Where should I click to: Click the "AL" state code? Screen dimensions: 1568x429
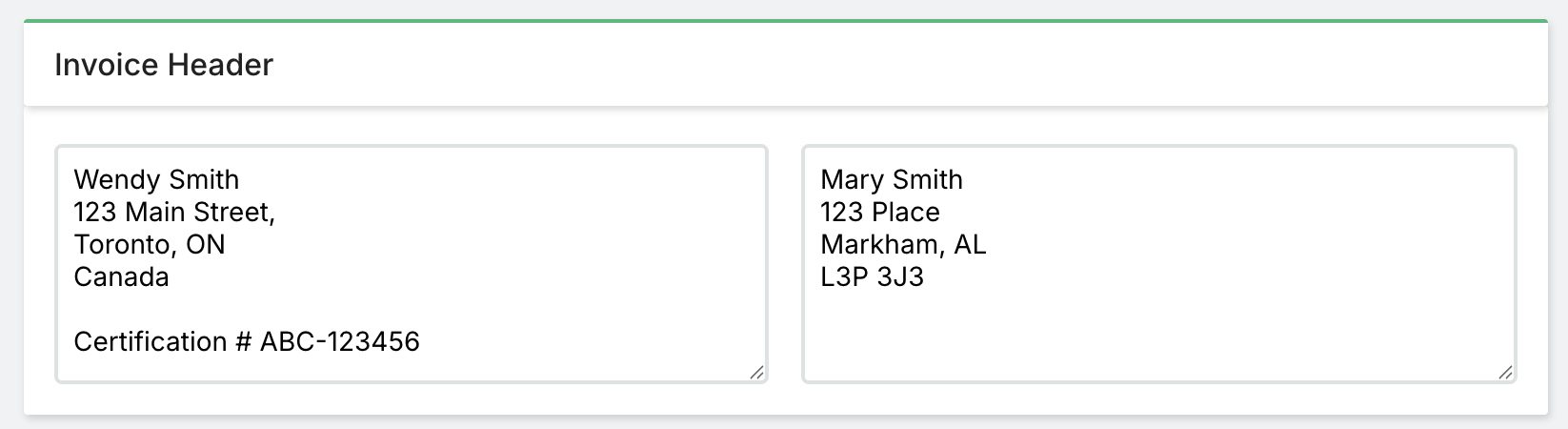tap(970, 245)
